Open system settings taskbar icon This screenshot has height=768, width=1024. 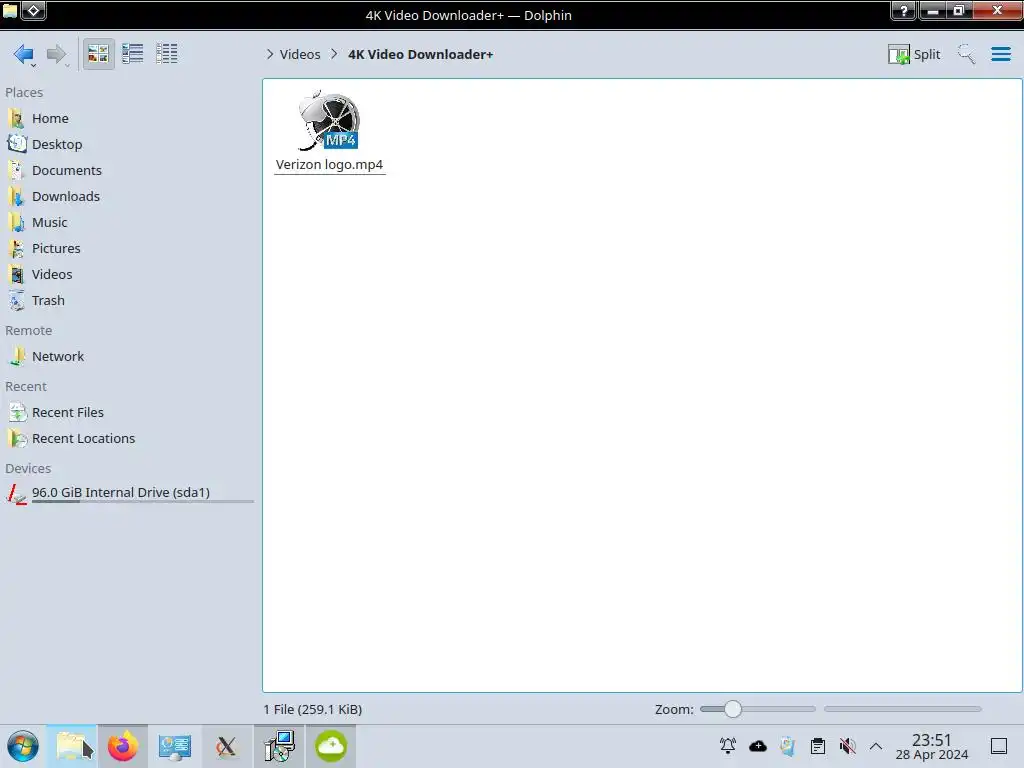[x=174, y=746]
